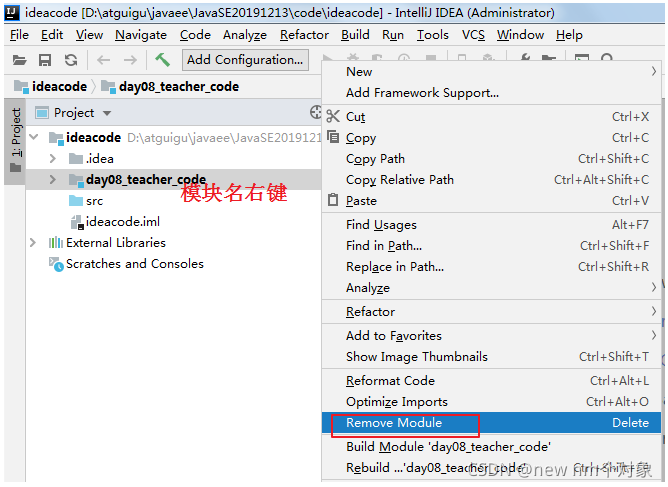Click the Save All floppy disk icon
The width and height of the screenshot is (668, 487).
coord(45,60)
